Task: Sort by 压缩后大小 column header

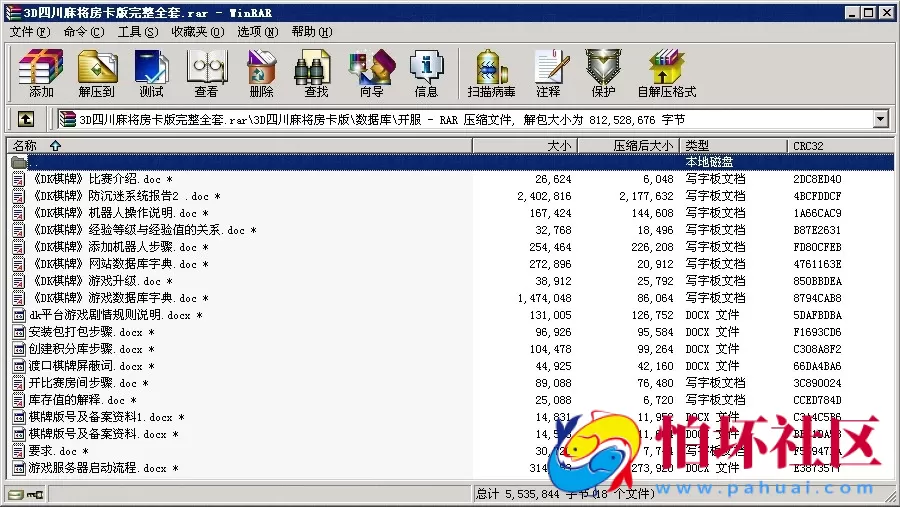Action: [628, 146]
